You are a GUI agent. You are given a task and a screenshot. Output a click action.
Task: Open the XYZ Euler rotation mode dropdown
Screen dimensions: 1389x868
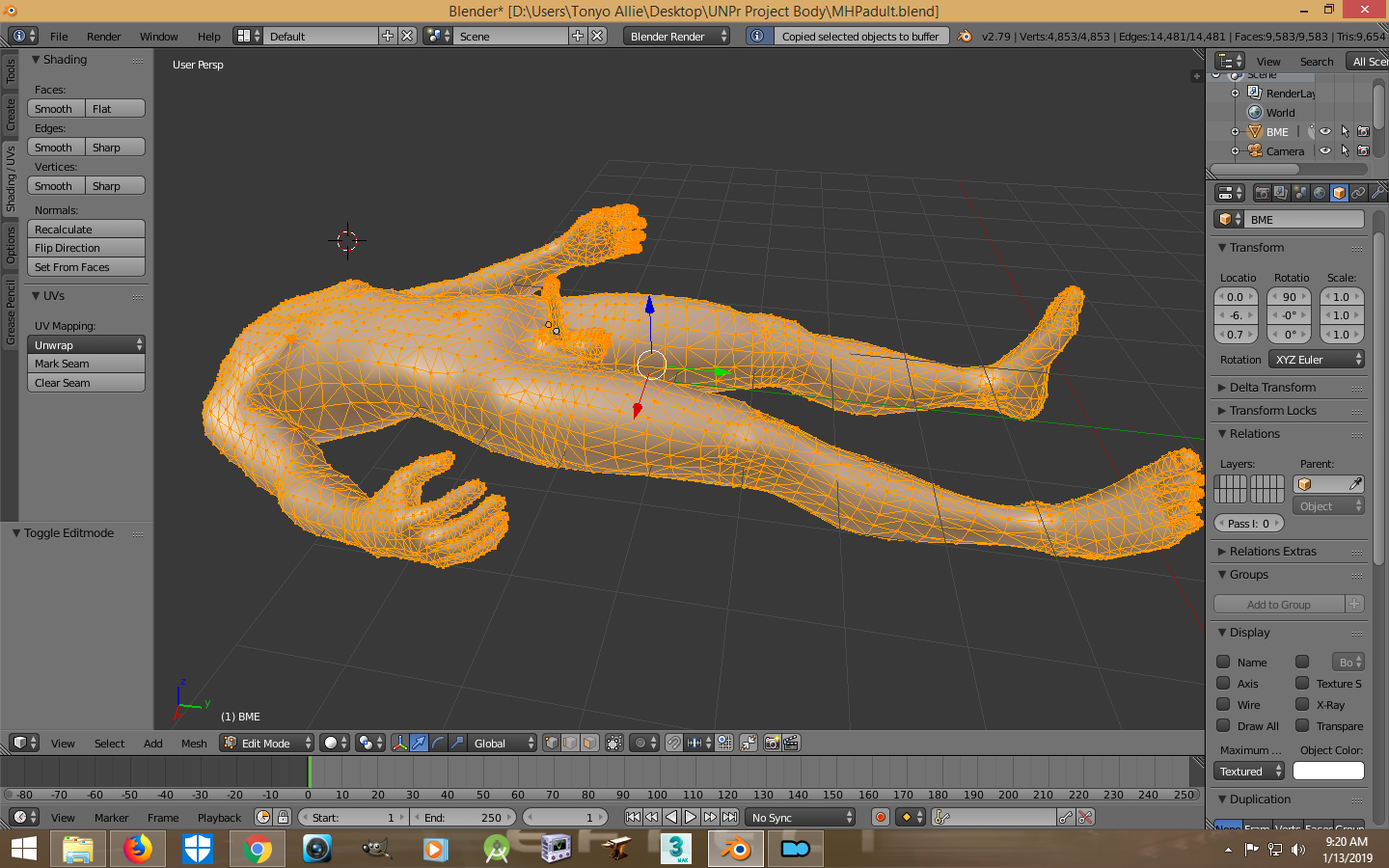click(x=1317, y=359)
